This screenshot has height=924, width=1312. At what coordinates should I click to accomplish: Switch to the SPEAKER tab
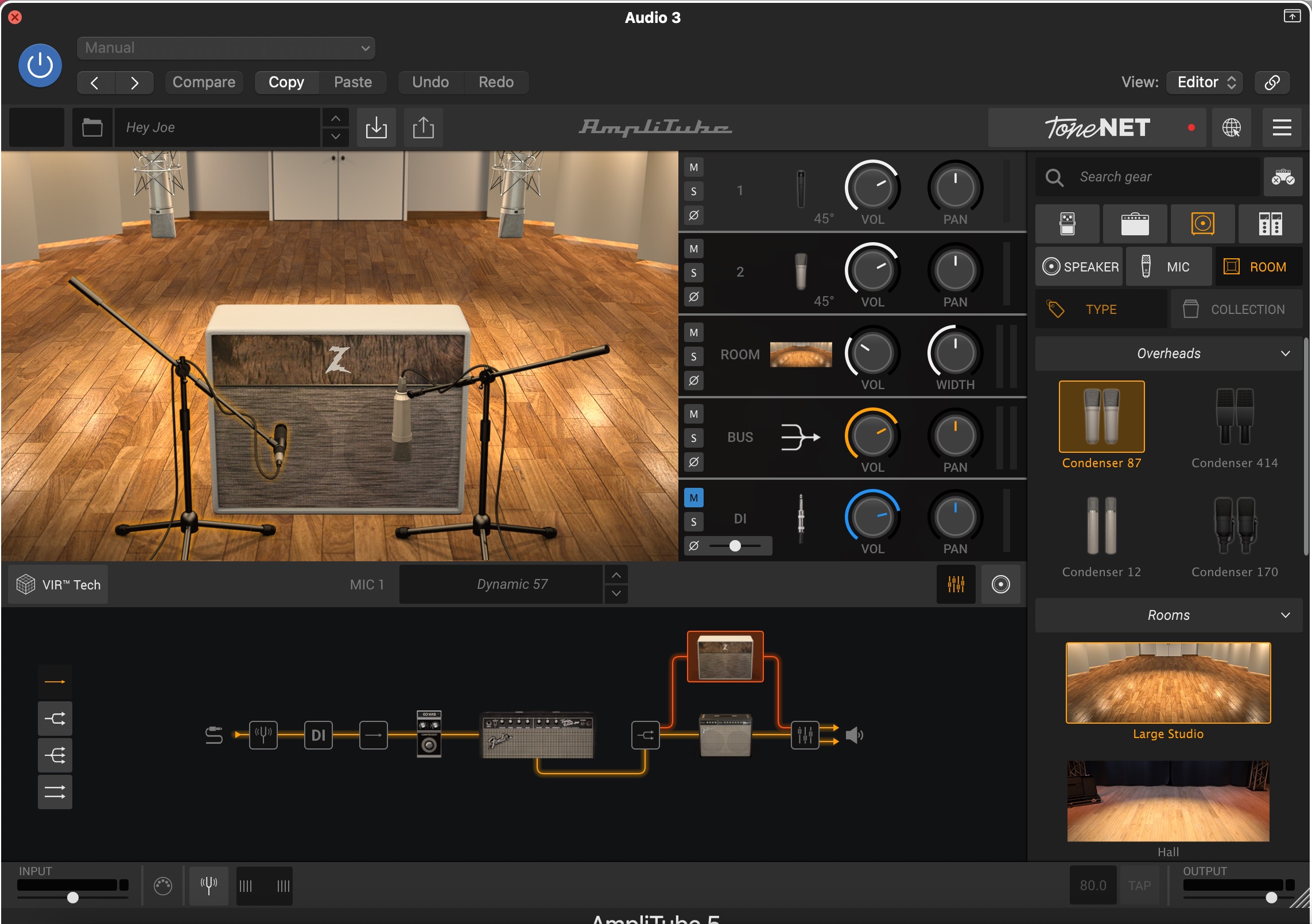click(x=1079, y=267)
